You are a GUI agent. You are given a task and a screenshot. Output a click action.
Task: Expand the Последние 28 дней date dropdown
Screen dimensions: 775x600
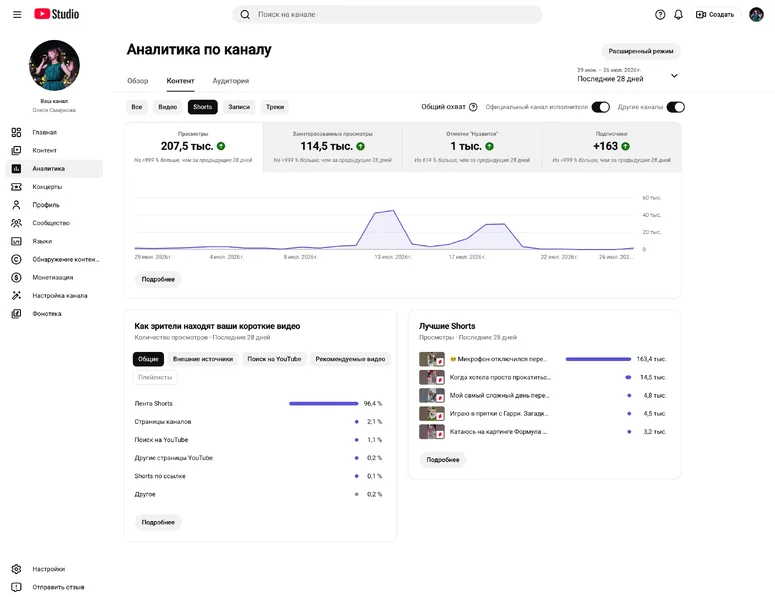[674, 76]
